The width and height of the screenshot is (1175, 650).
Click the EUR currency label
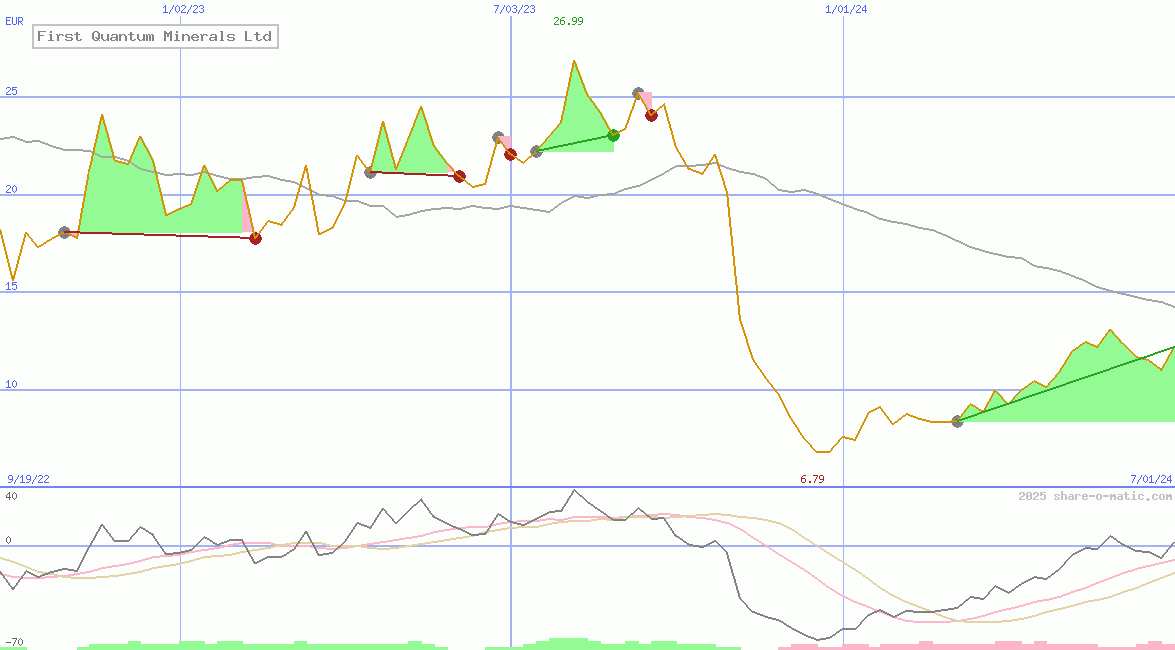coord(14,21)
